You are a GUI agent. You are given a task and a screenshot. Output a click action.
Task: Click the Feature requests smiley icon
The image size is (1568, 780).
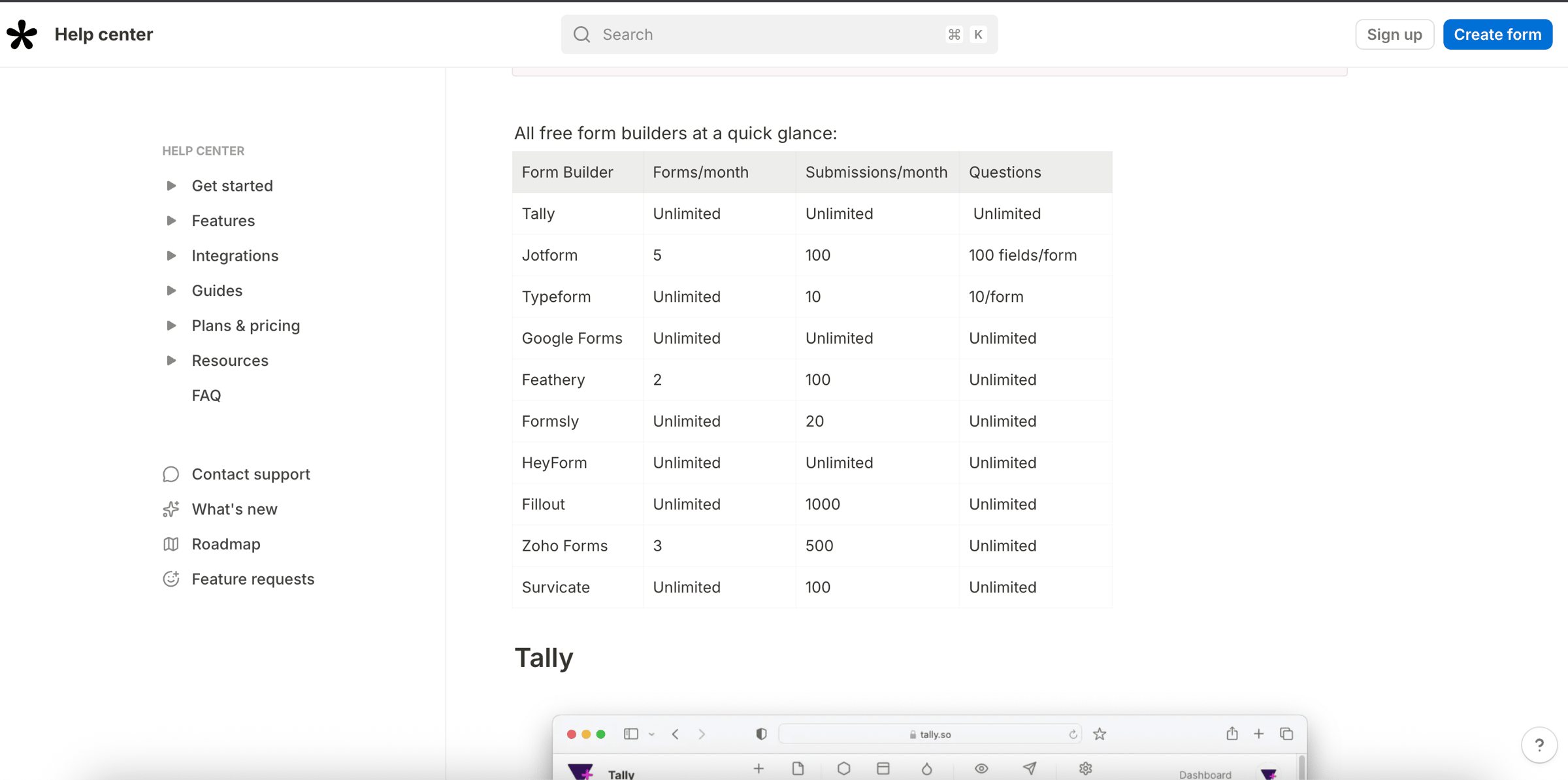click(171, 579)
